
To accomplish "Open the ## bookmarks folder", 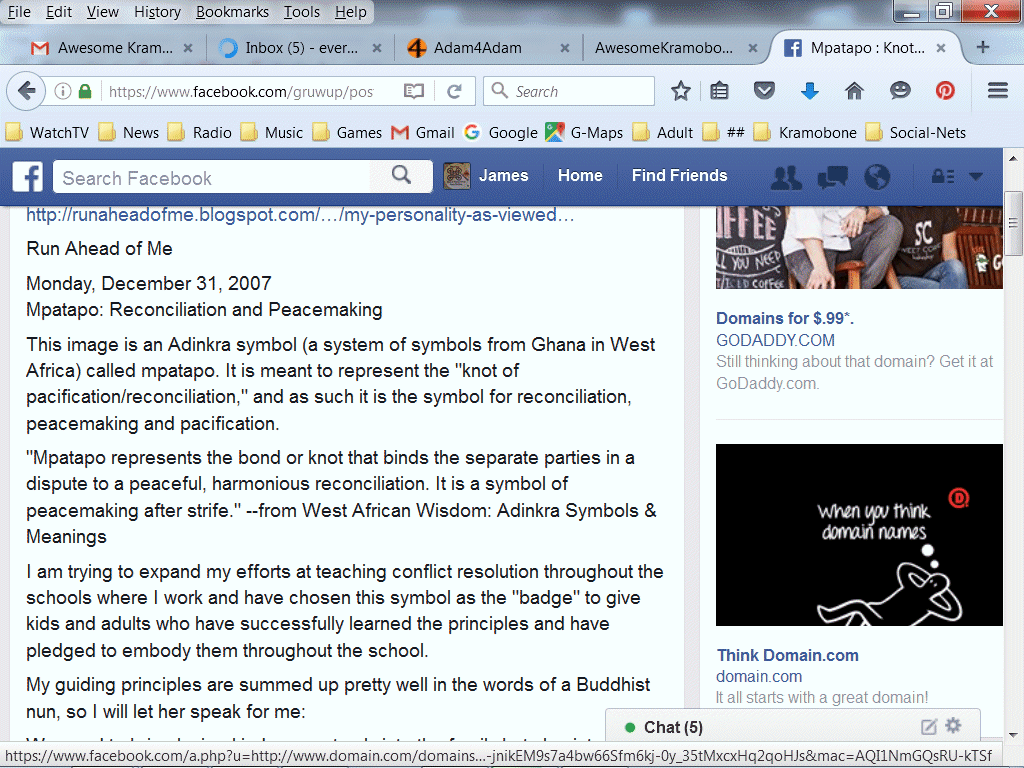I will [x=724, y=133].
